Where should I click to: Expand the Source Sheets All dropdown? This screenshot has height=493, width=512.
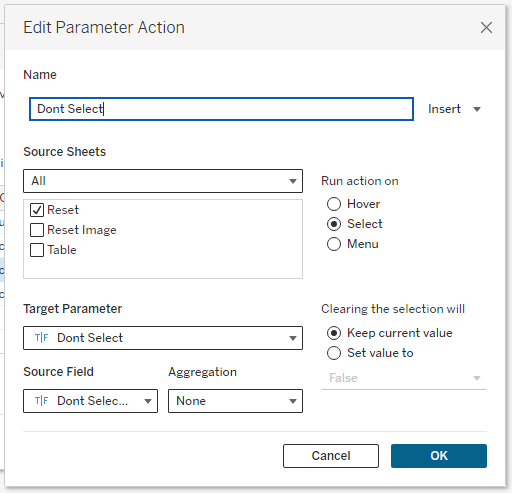pyautogui.click(x=163, y=181)
